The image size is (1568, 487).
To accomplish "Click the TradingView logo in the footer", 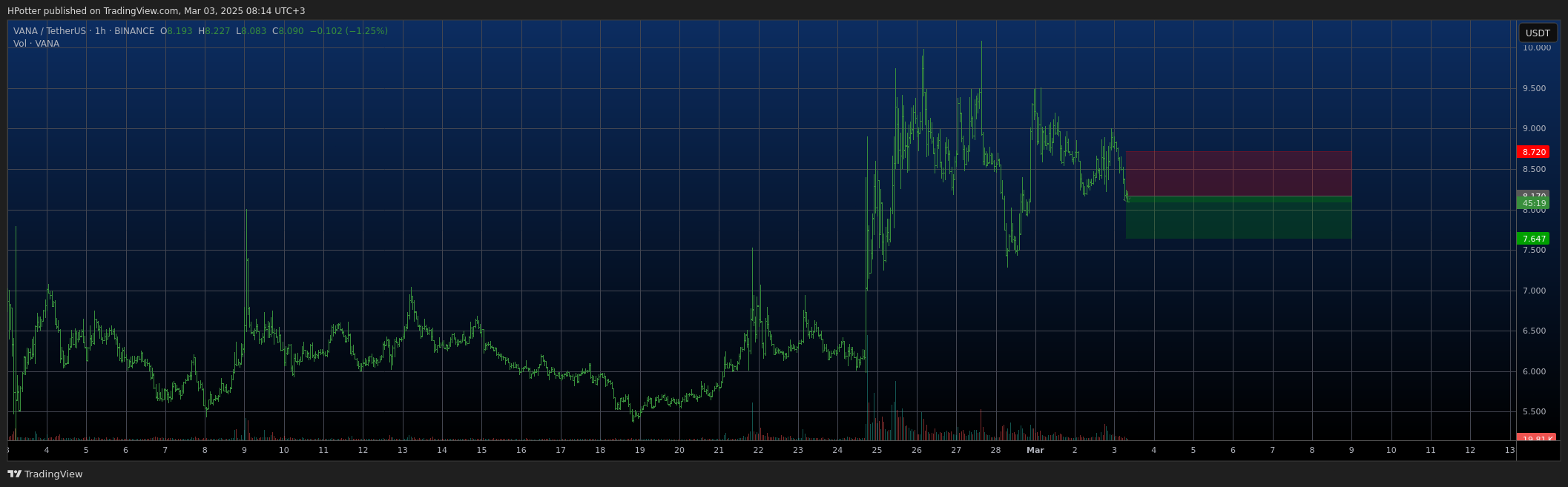I will click(45, 474).
